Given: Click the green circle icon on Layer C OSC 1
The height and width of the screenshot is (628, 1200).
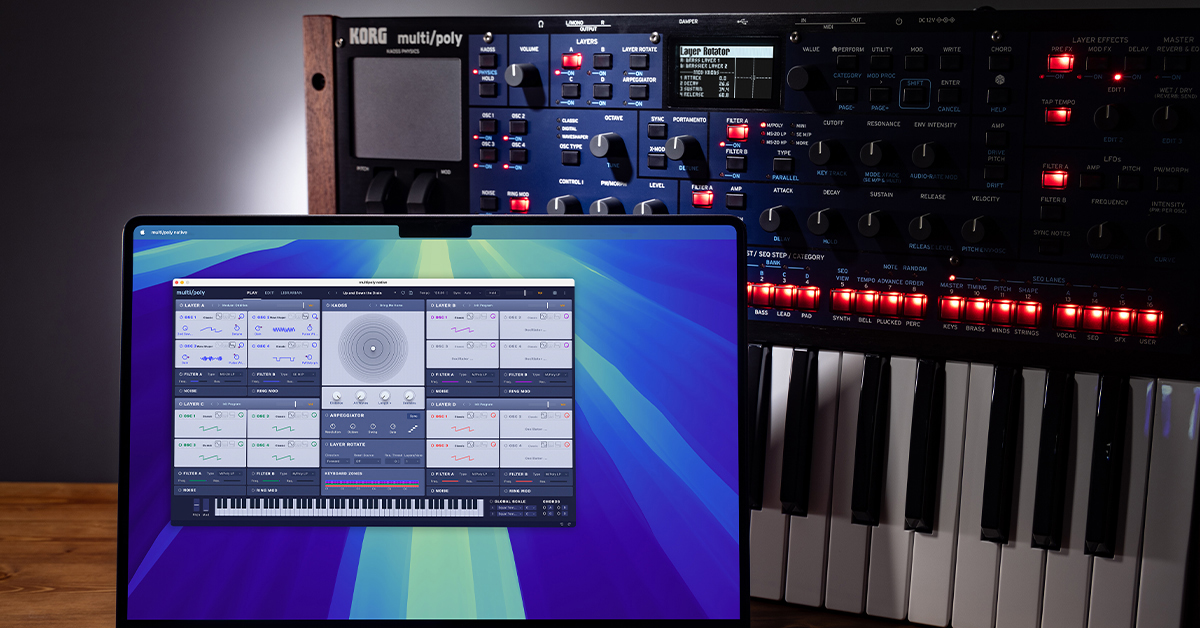Looking at the screenshot, I should point(242,415).
